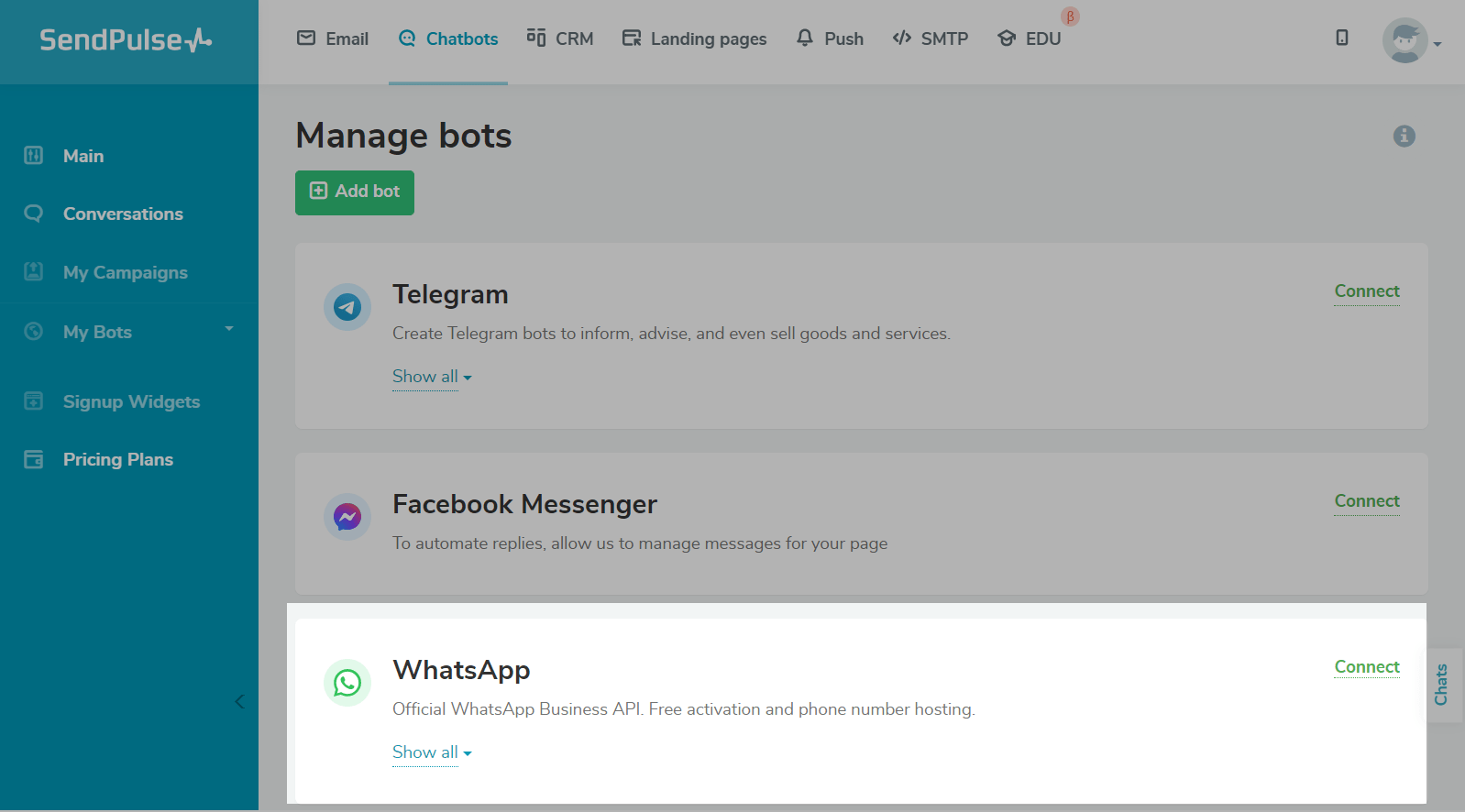Click the beta badge near EDU
The width and height of the screenshot is (1465, 812).
(x=1070, y=16)
